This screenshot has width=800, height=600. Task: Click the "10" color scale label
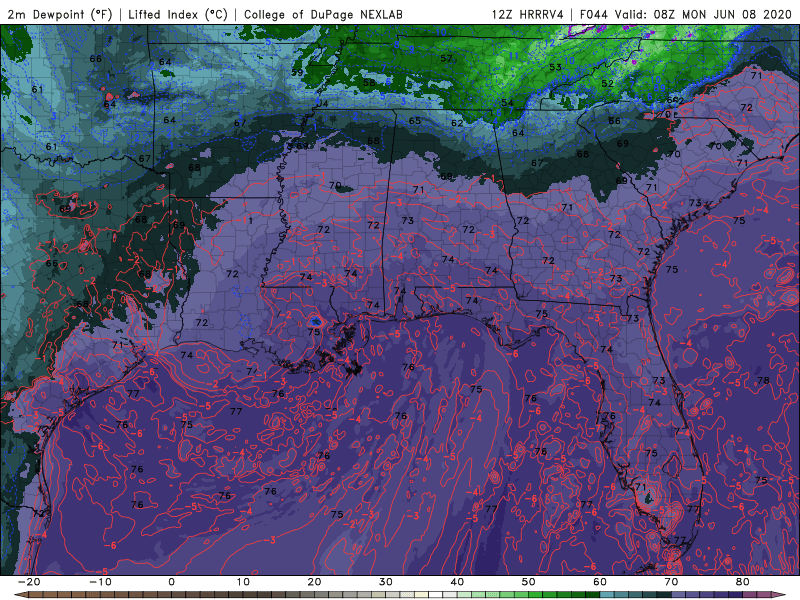pos(243,582)
